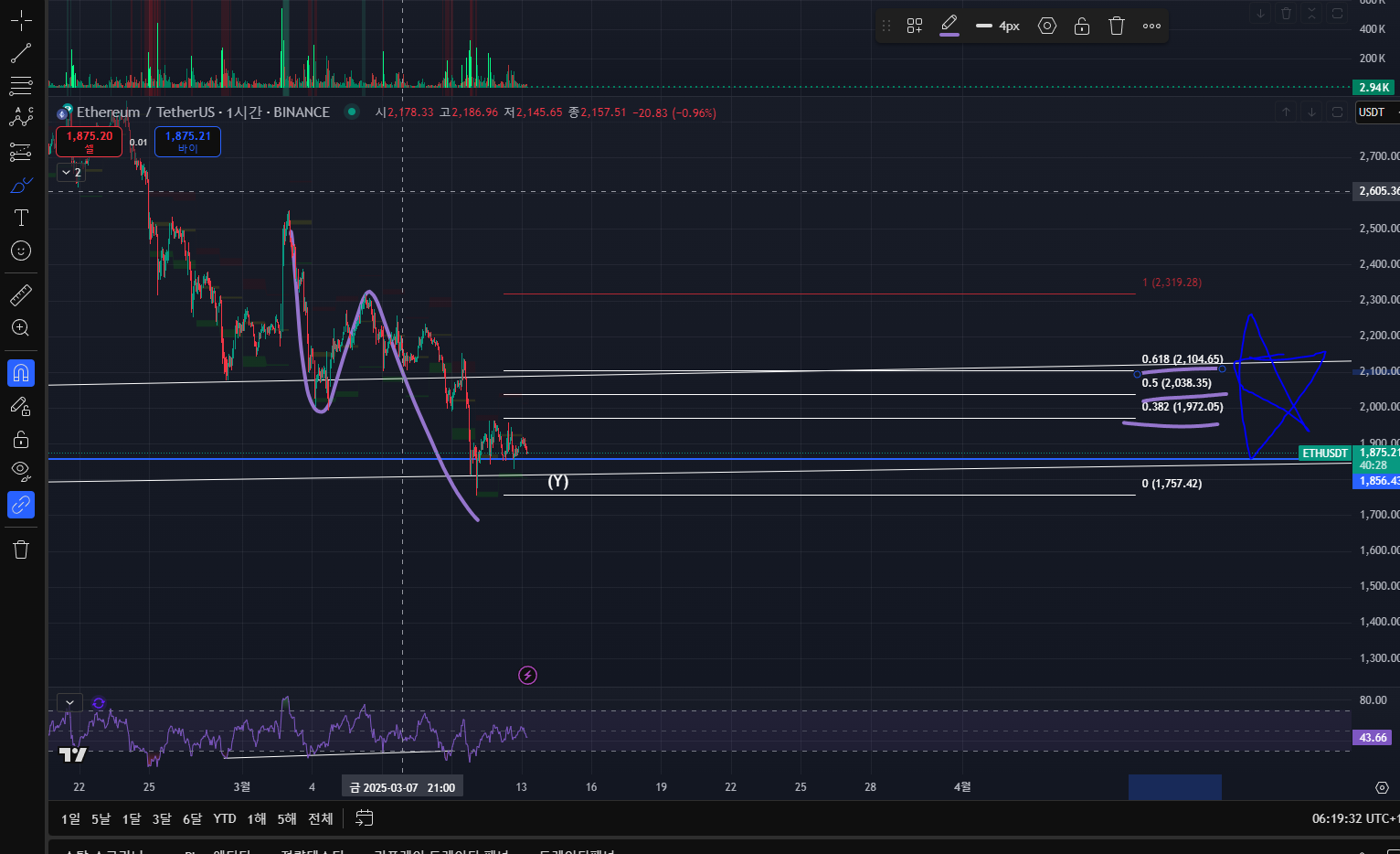Click the Ethereum / TetherUS symbol title
Image resolution: width=1400 pixels, height=854 pixels.
point(144,112)
